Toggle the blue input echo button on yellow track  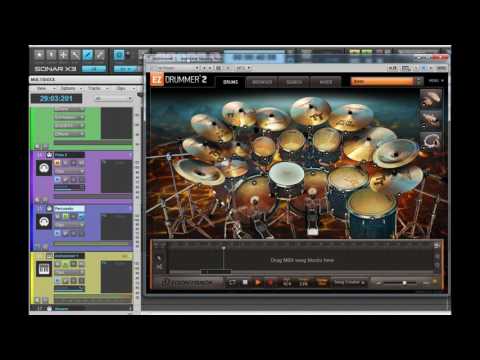pos(58,281)
